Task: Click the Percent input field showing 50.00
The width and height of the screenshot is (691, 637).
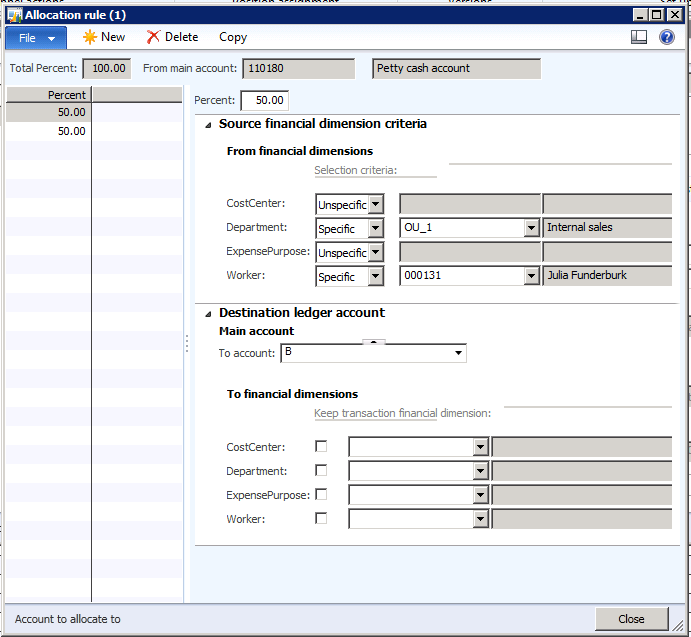Action: (264, 101)
